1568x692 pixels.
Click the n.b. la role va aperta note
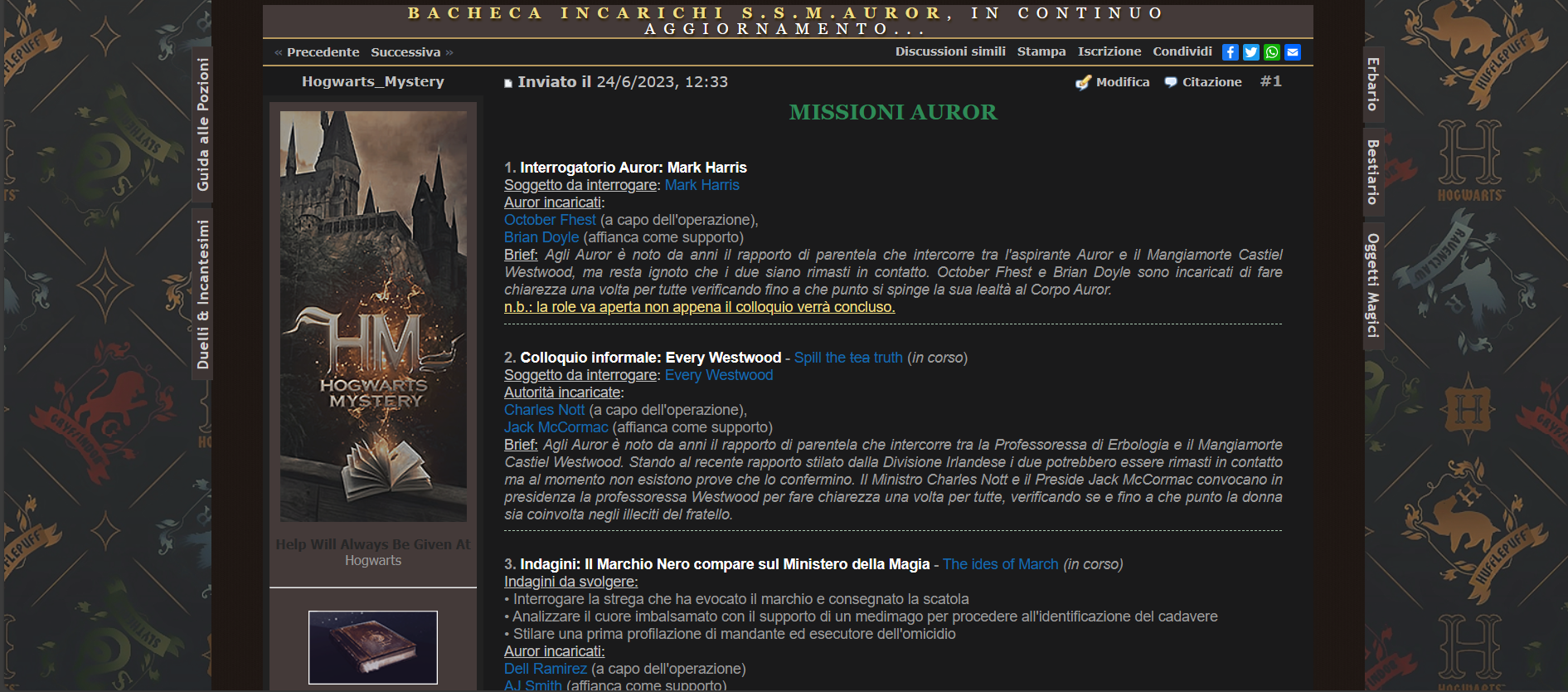click(700, 307)
